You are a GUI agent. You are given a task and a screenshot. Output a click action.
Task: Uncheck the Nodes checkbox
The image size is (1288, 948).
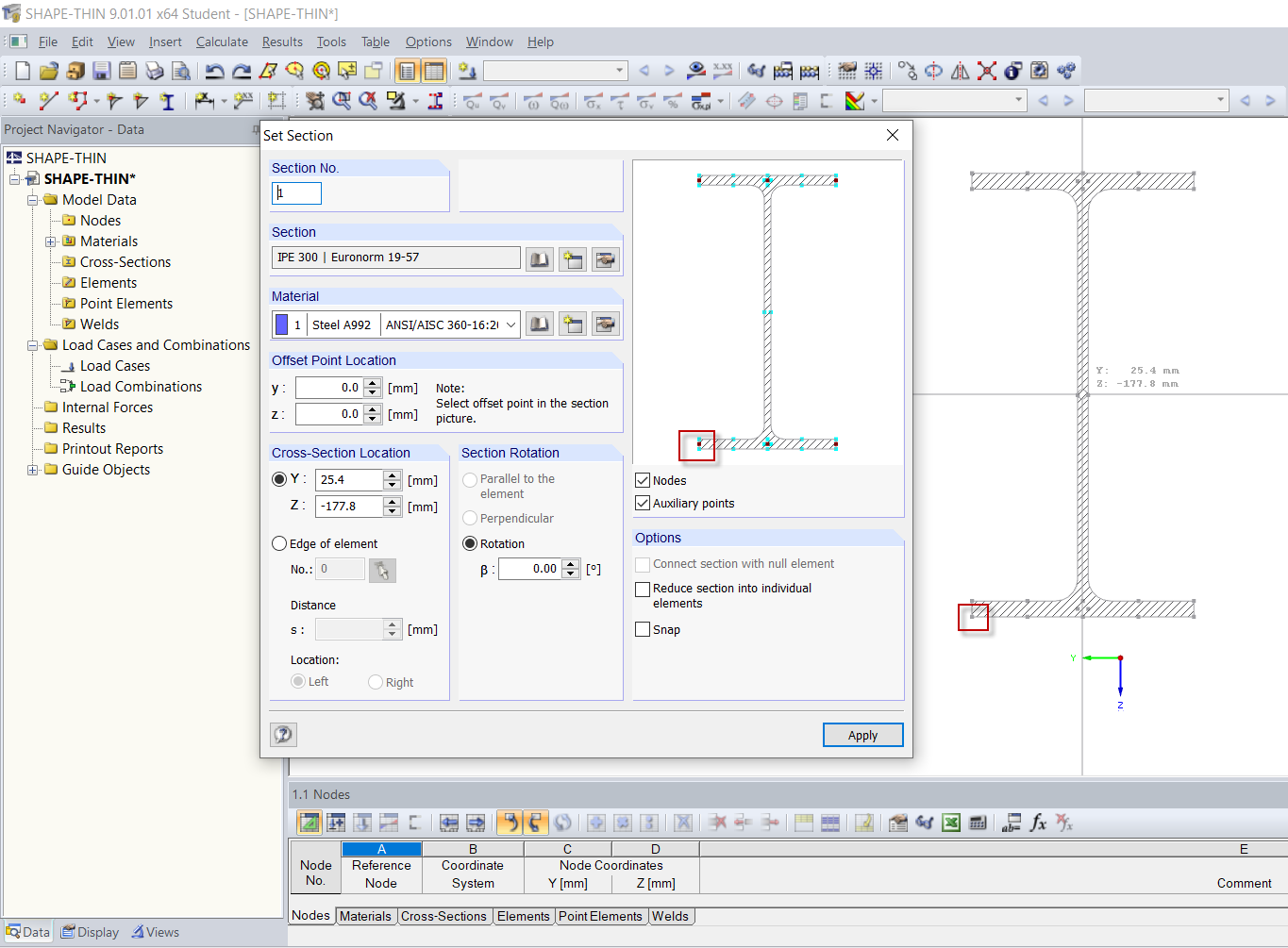pyautogui.click(x=643, y=480)
